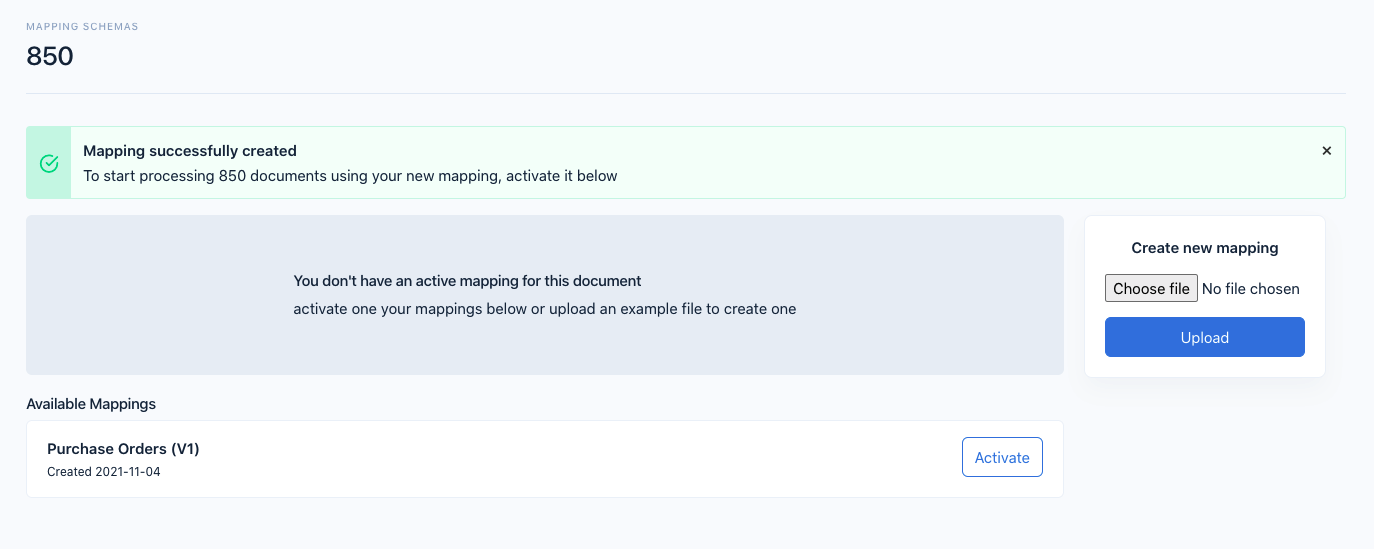Click 'activate one your mappings below' hint
1374x549 pixels.
545,309
